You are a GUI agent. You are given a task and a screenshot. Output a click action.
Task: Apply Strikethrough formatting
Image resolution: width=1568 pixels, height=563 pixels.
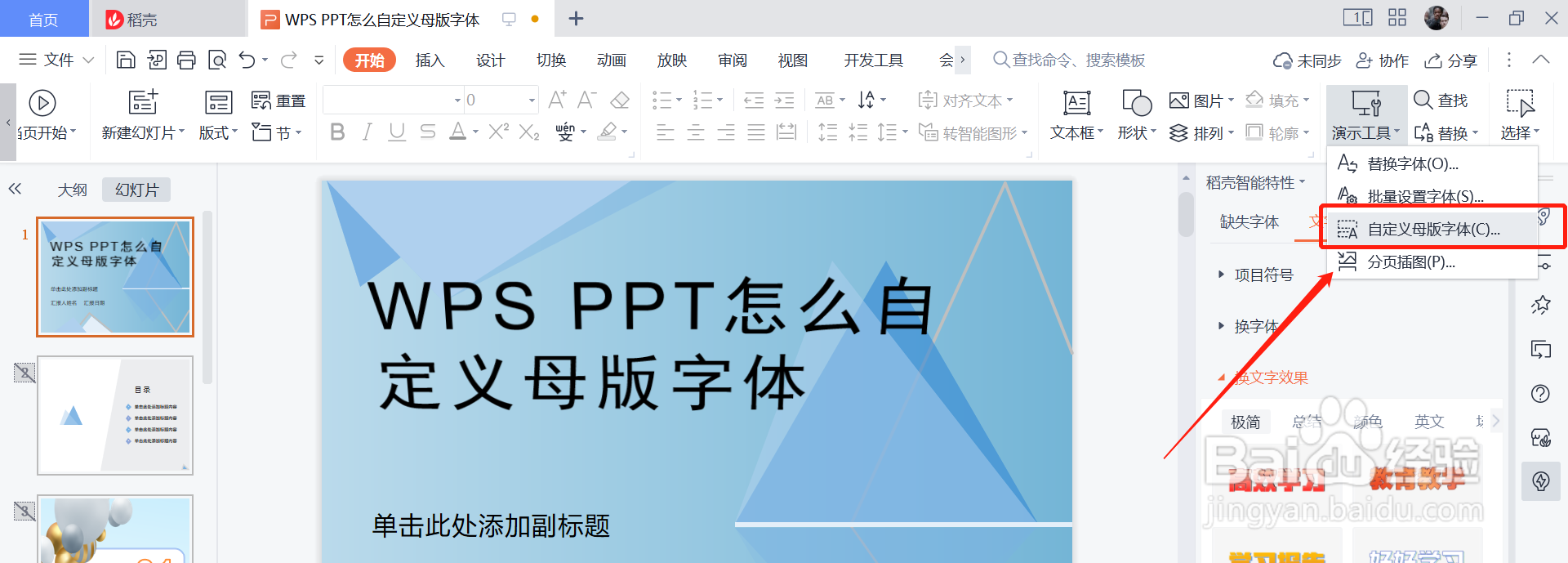(427, 132)
